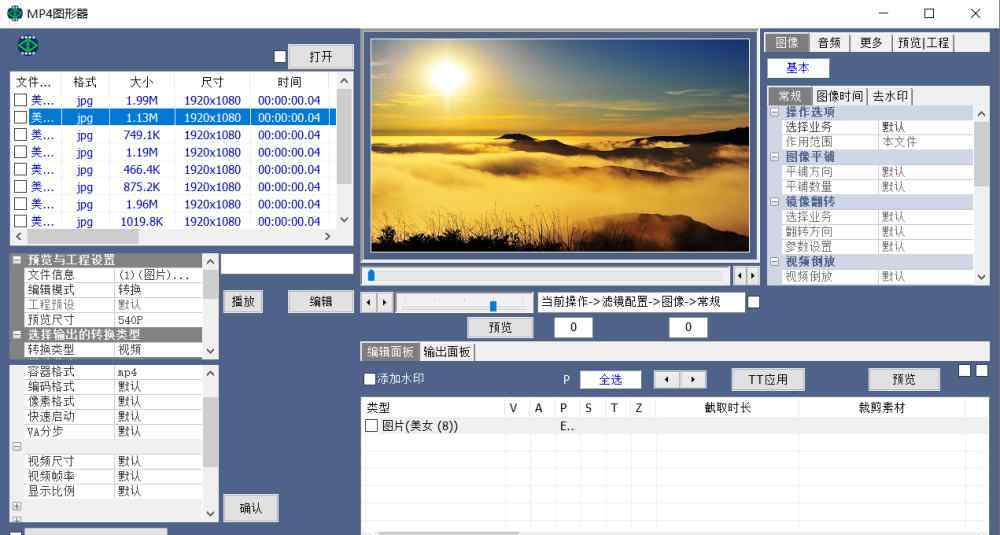Check the 466.4K file row checkbox
1000x535 pixels.
tap(20, 169)
